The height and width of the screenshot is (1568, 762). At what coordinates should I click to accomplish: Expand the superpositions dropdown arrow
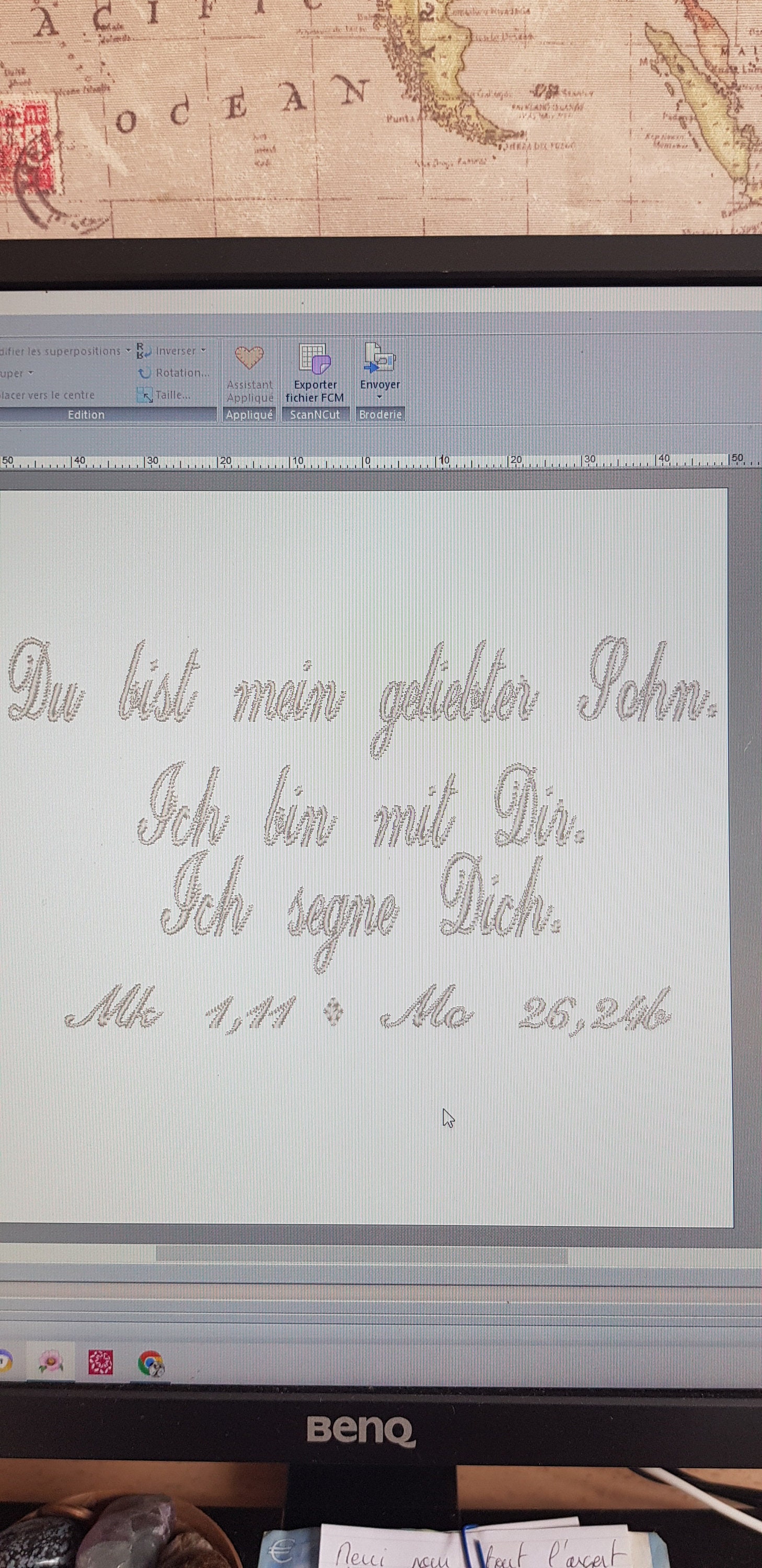click(x=128, y=351)
